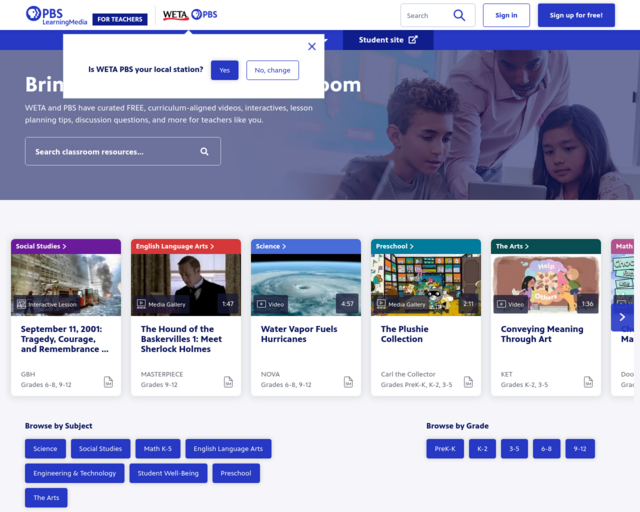Screen dimensions: 640x512
Task: Click the Interactive Lesson badge icon
Action: pos(21,304)
